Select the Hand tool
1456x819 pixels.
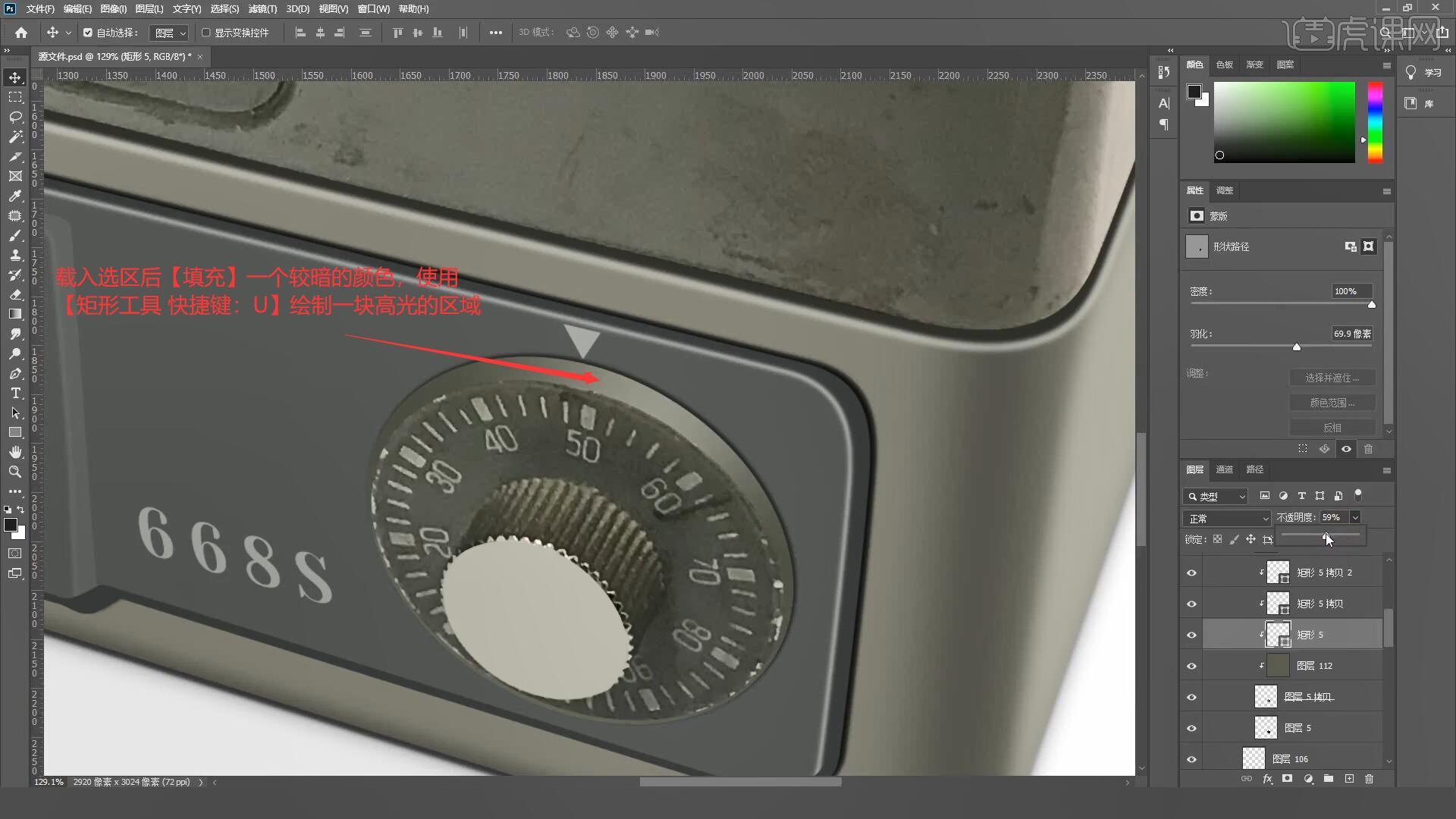click(x=15, y=452)
